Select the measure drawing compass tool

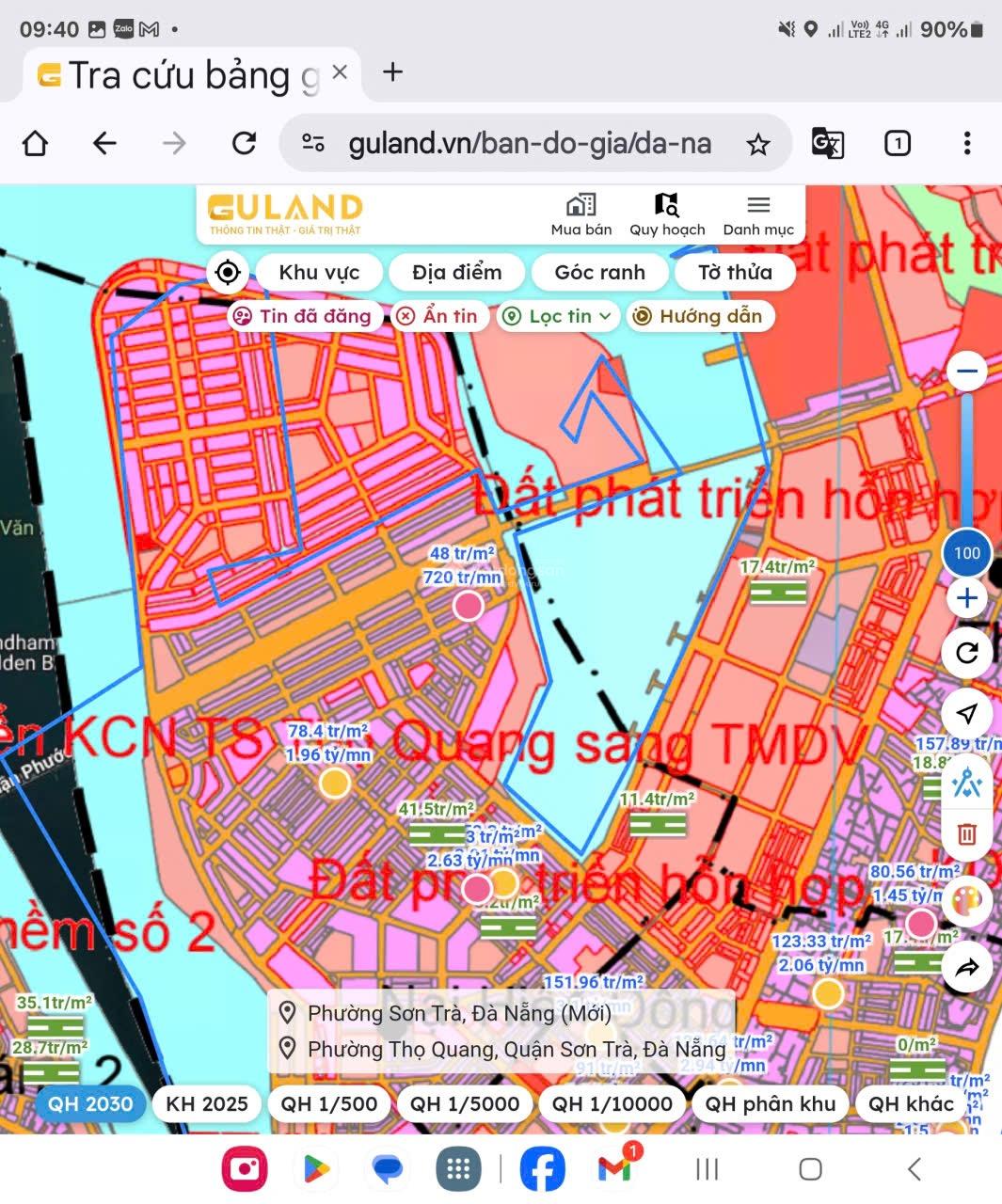(966, 783)
